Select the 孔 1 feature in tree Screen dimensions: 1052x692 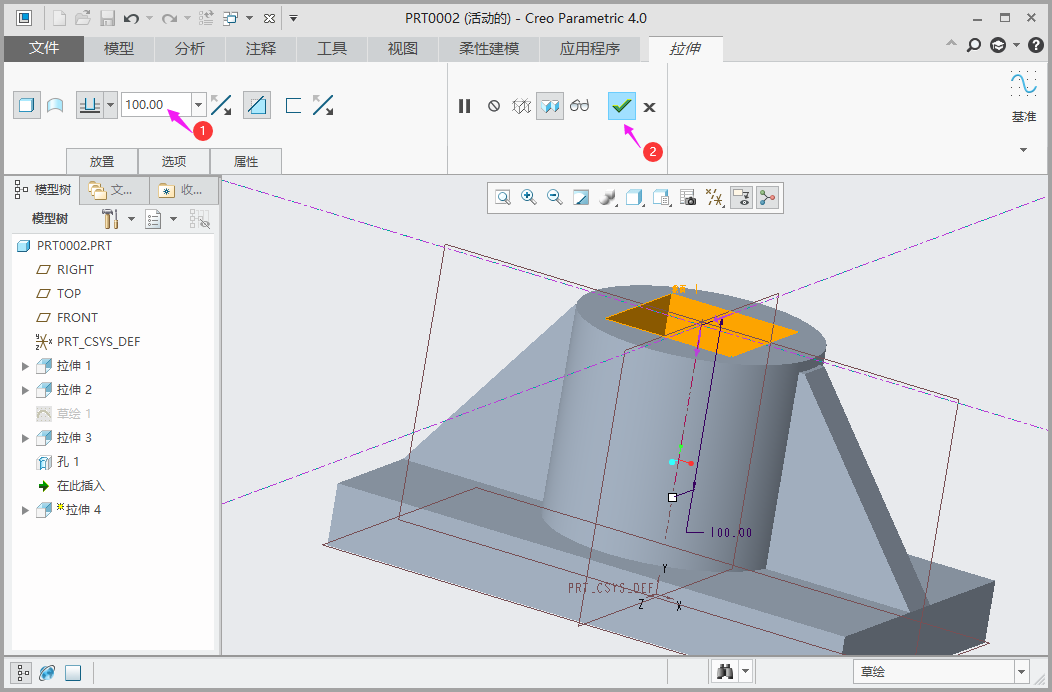[x=68, y=462]
